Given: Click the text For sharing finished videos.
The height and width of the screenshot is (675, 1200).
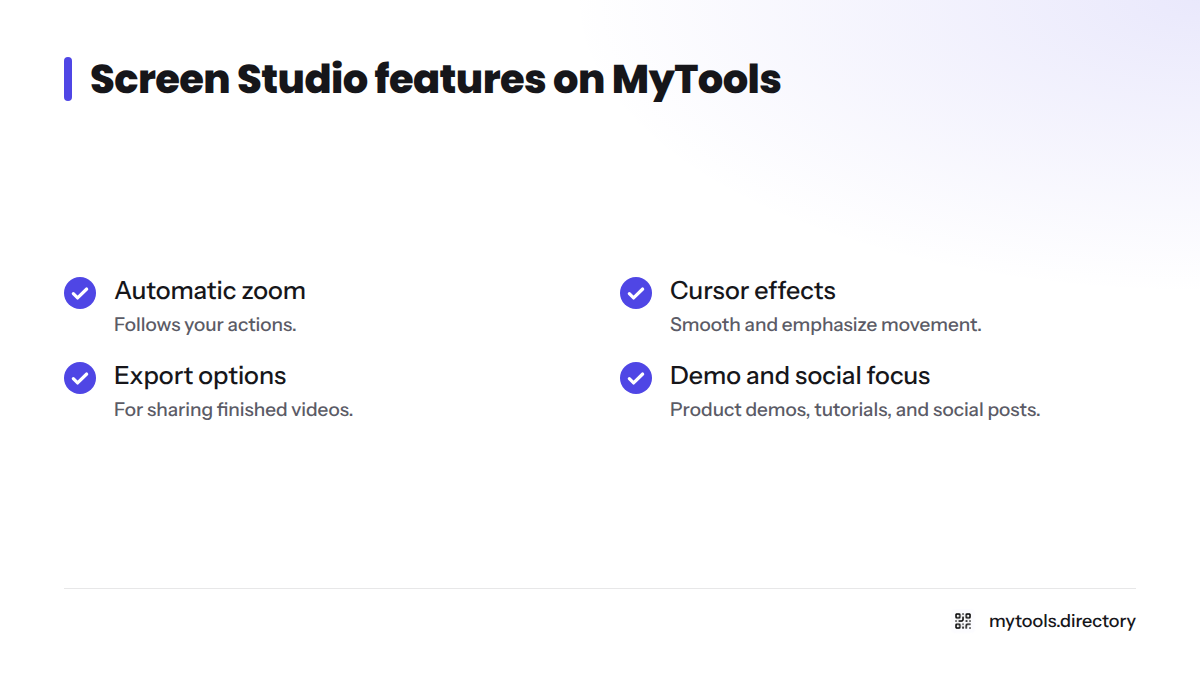Looking at the screenshot, I should tap(233, 410).
